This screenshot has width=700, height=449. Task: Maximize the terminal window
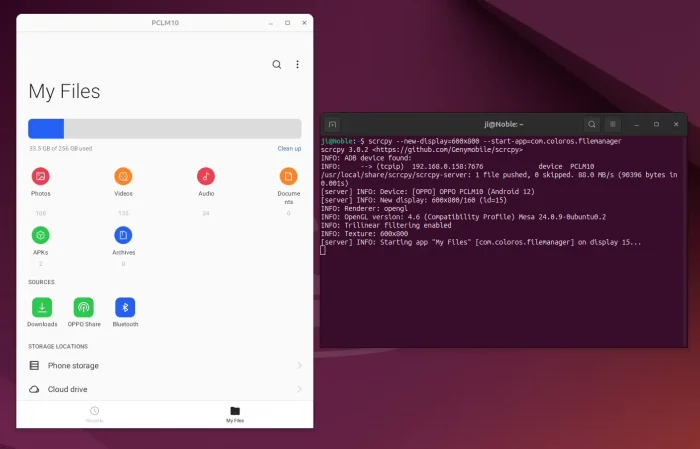[656, 125]
